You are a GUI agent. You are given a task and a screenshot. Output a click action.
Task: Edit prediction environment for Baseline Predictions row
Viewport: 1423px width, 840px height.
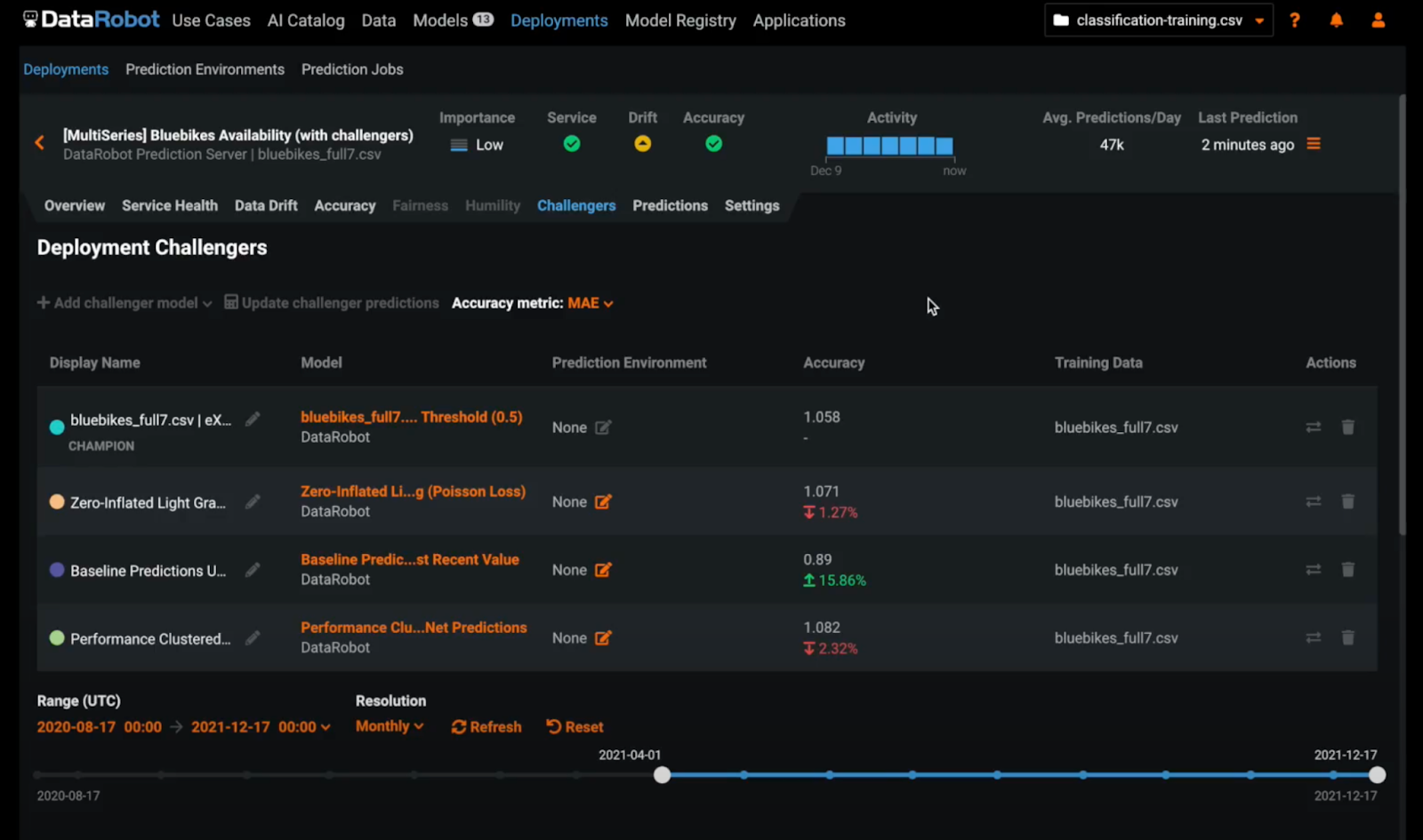(x=603, y=570)
